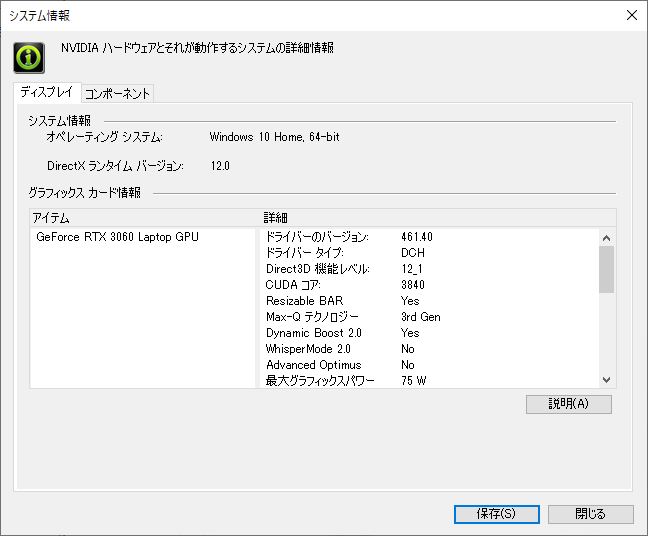Click driver version value 461.40
The width and height of the screenshot is (648, 536).
[417, 237]
